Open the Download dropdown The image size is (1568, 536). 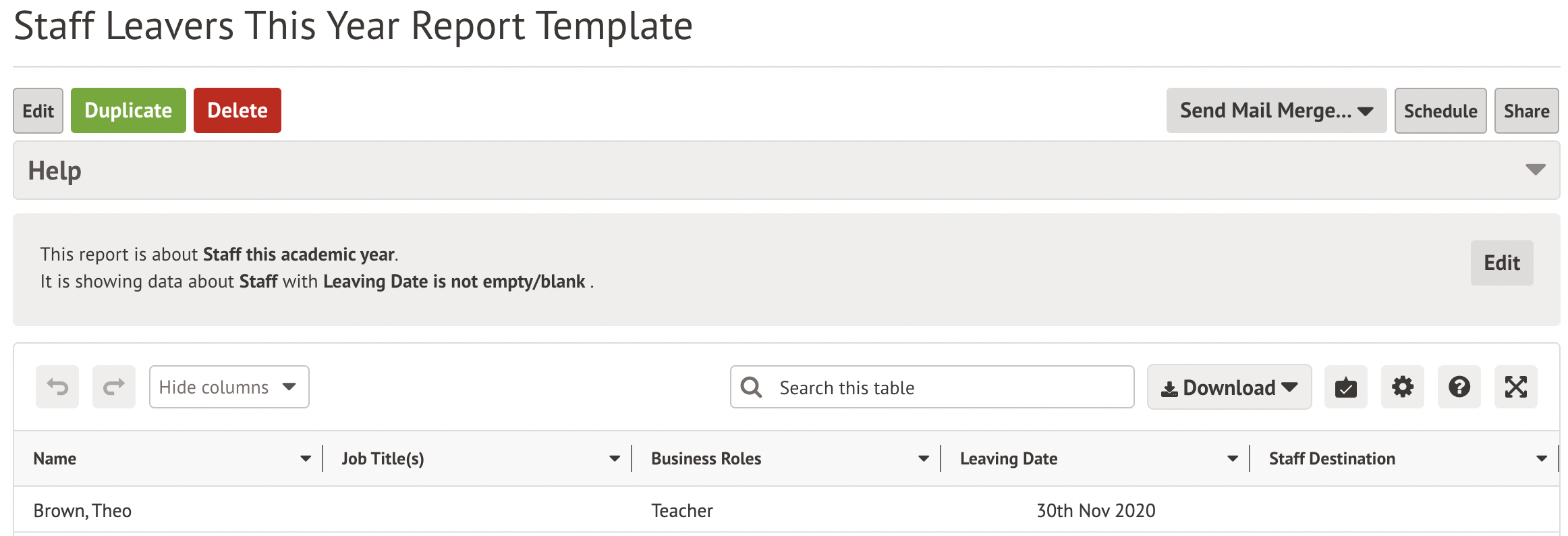[x=1229, y=387]
